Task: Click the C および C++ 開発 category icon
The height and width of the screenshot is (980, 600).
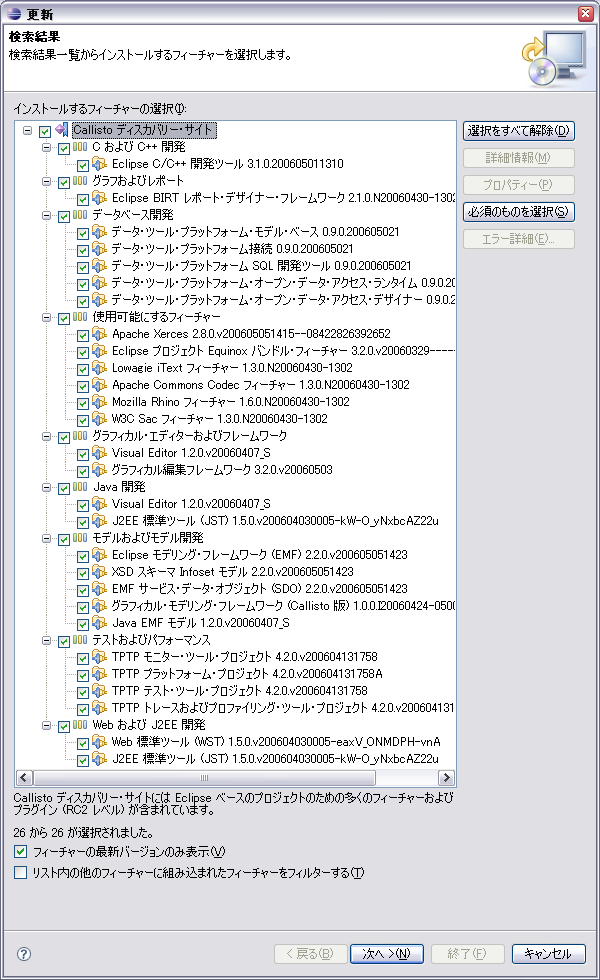Action: 80,147
